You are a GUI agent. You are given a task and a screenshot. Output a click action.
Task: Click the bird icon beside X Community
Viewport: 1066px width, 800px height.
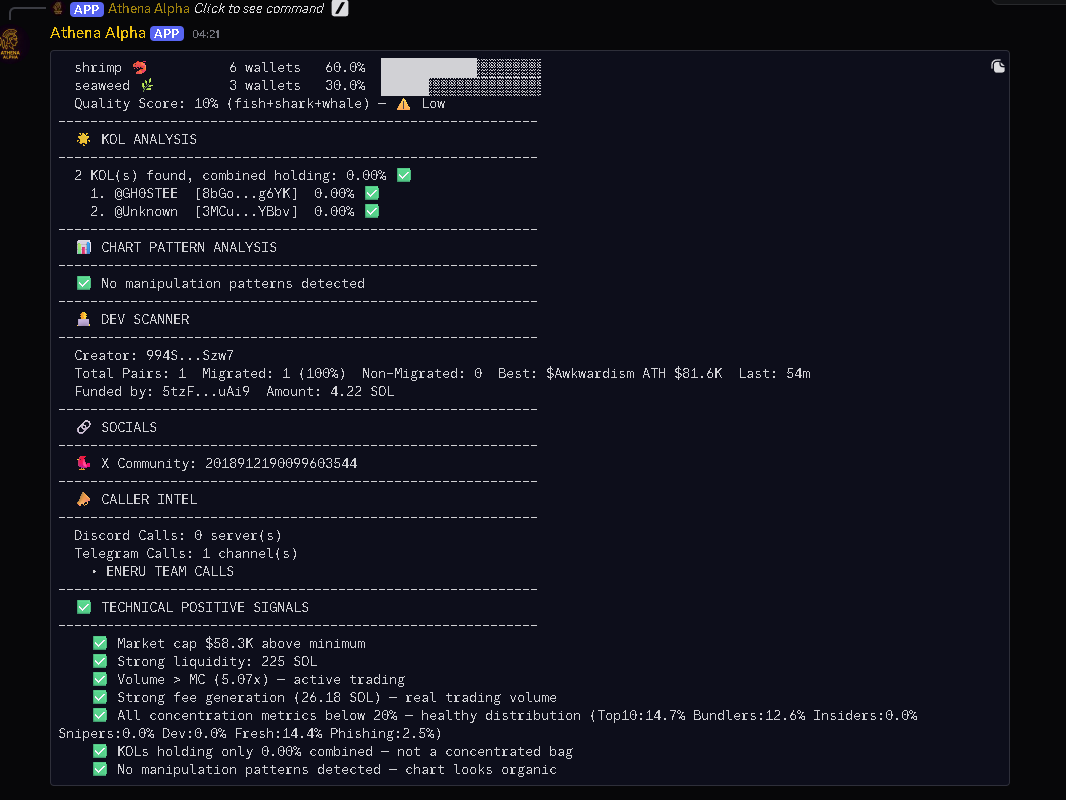pyautogui.click(x=84, y=463)
